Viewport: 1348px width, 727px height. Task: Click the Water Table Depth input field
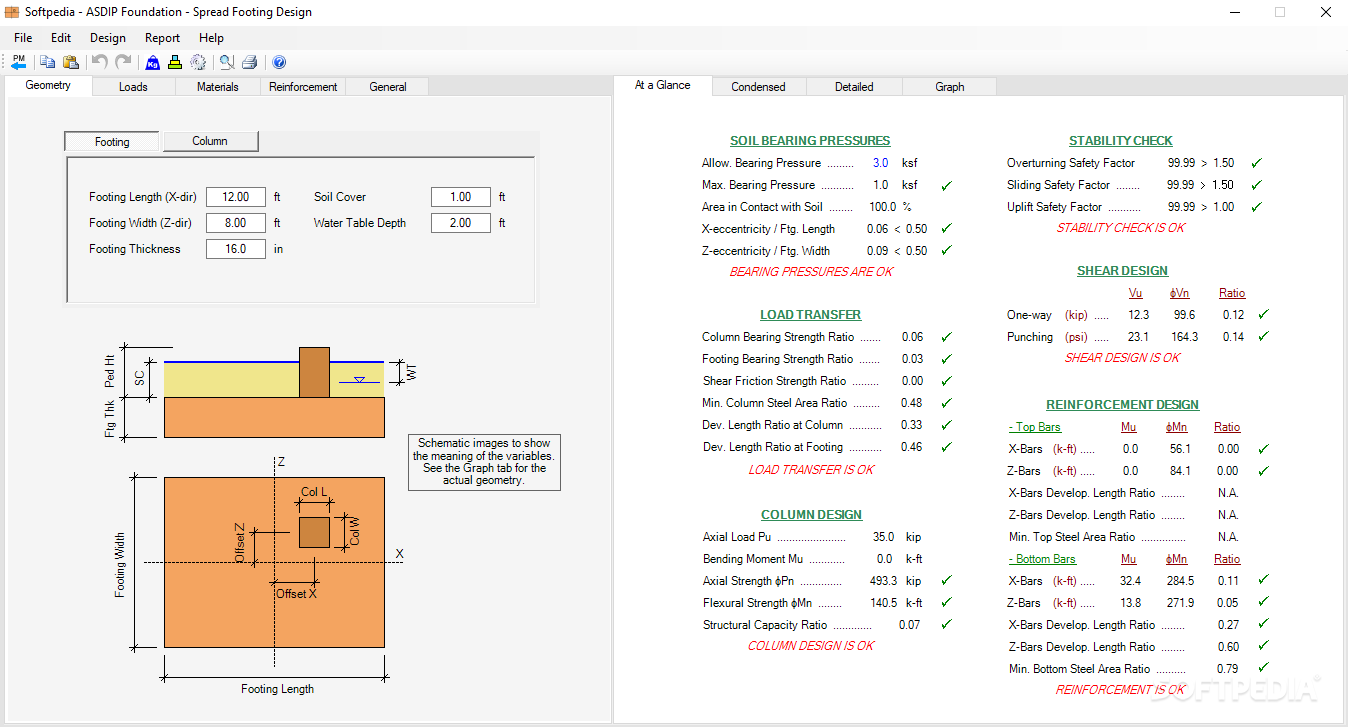pyautogui.click(x=461, y=223)
